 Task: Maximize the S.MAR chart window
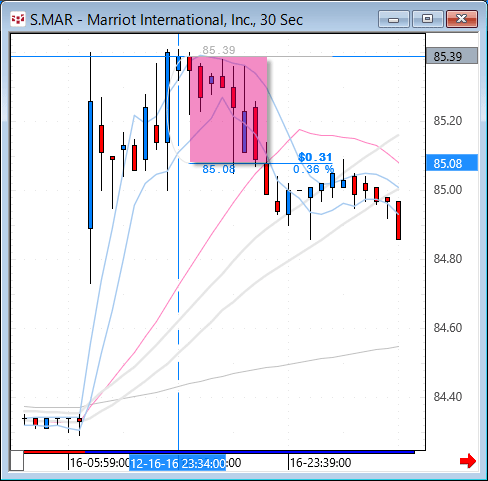(427, 19)
